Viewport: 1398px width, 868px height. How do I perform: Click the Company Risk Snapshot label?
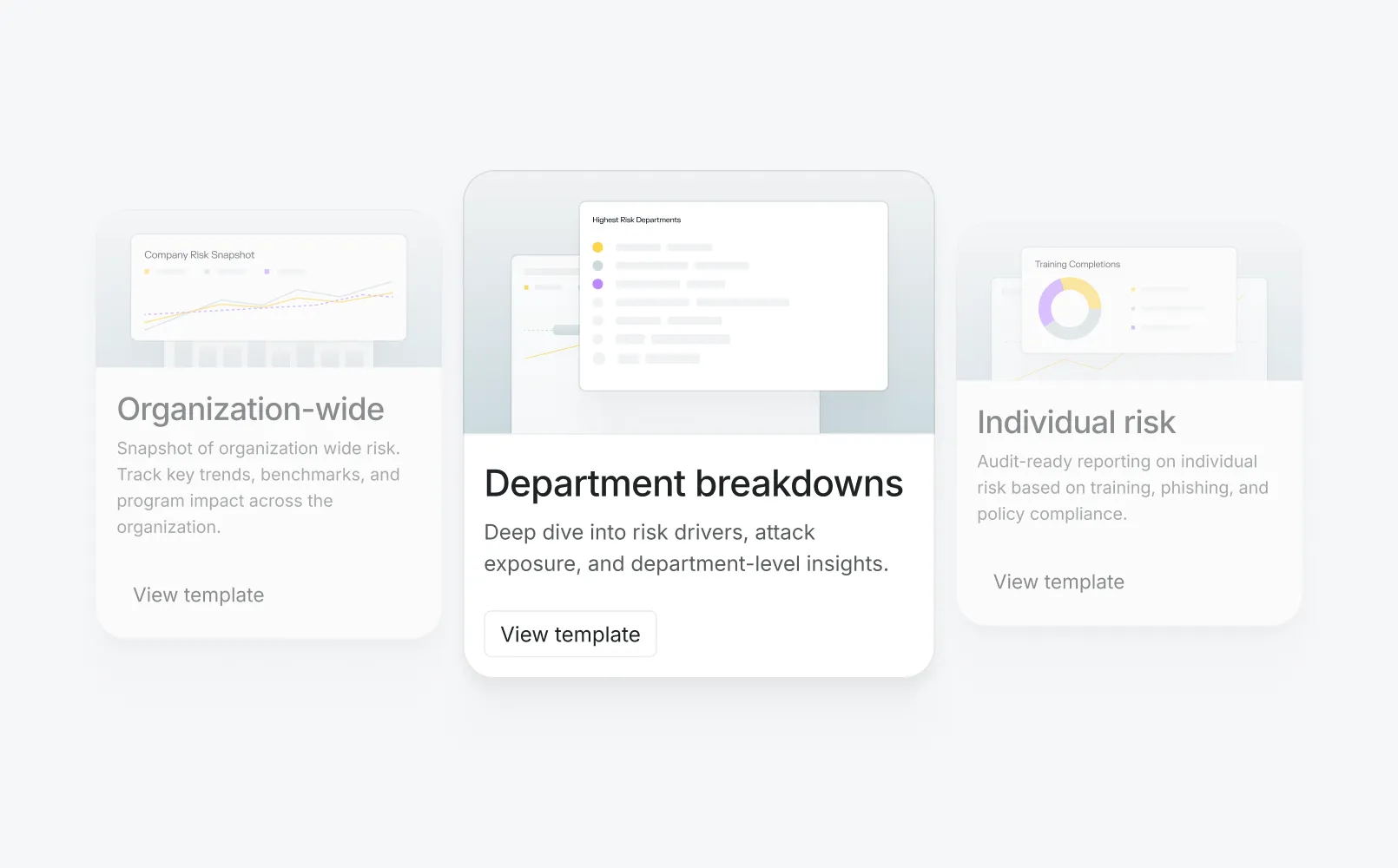(x=200, y=255)
